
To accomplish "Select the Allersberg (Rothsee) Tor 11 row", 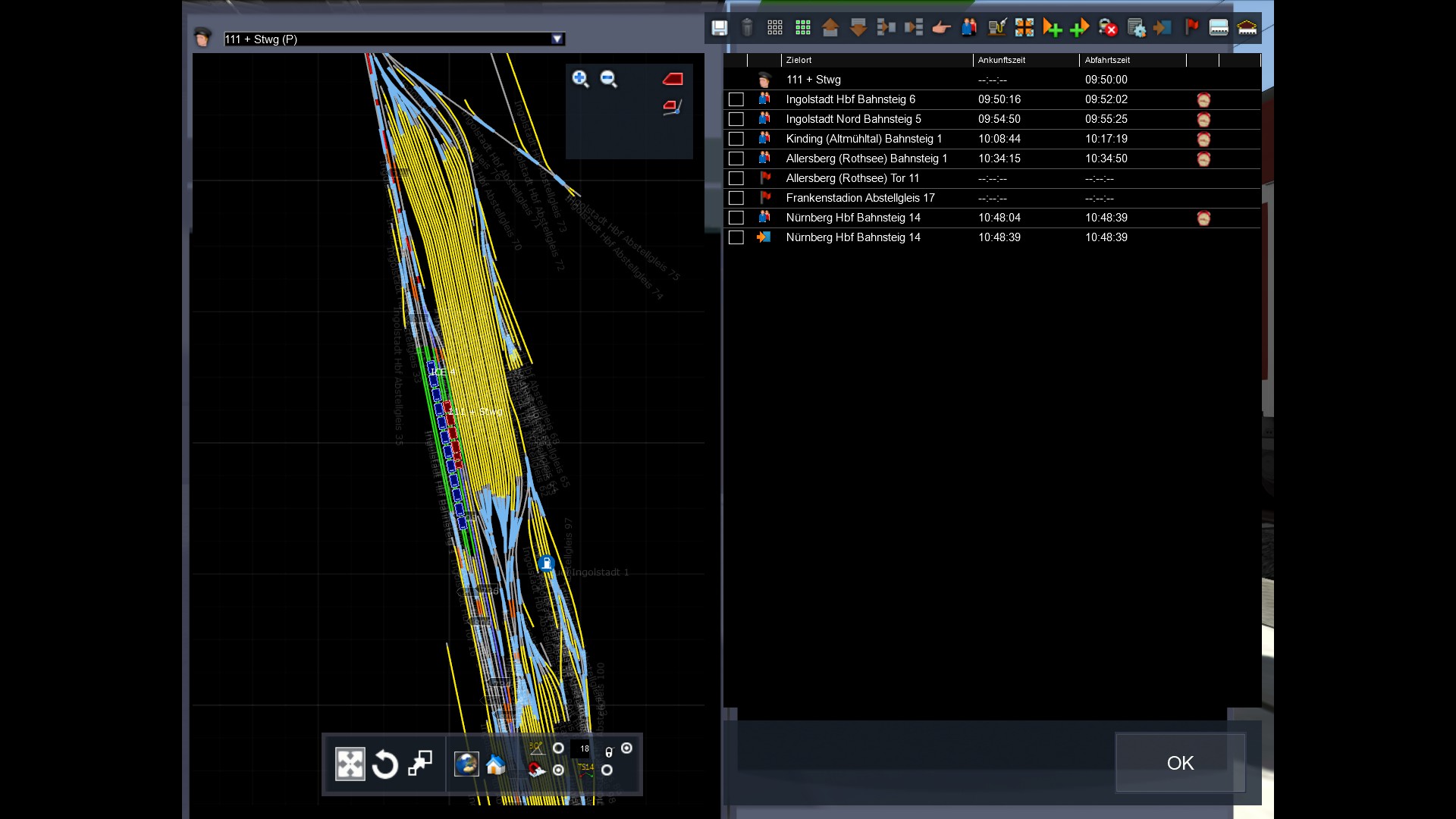I will click(x=852, y=178).
